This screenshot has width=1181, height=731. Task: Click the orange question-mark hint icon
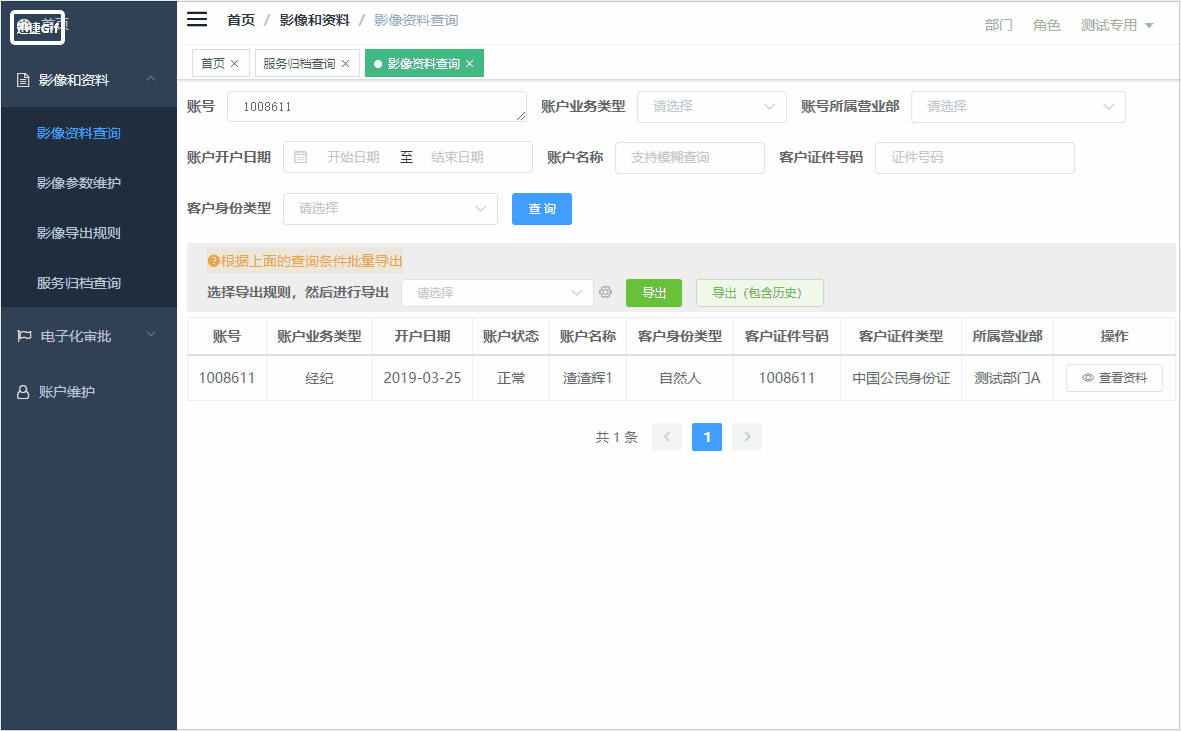(x=213, y=261)
